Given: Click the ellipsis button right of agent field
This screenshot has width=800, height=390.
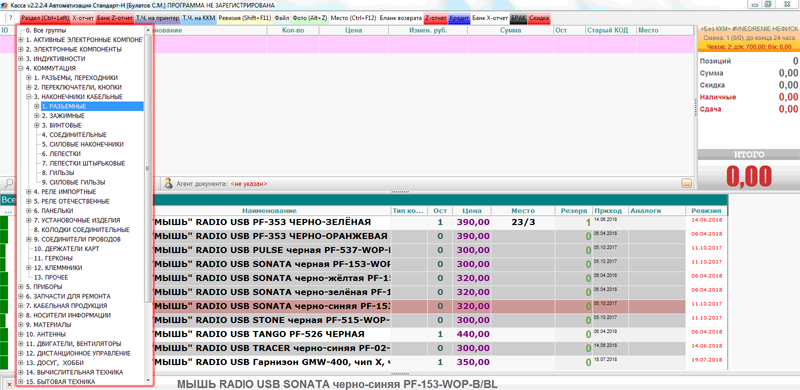Looking at the screenshot, I should tap(686, 183).
